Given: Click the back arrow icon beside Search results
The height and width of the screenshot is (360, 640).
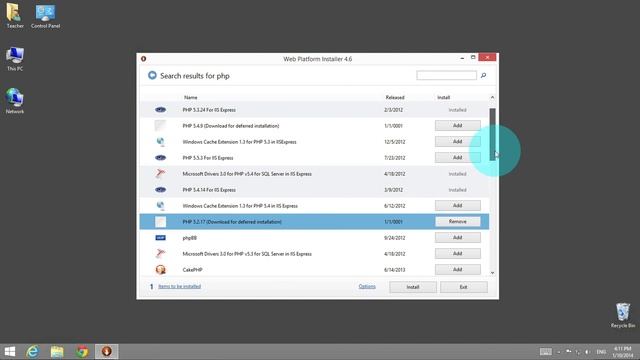Looking at the screenshot, I should click(x=152, y=76).
